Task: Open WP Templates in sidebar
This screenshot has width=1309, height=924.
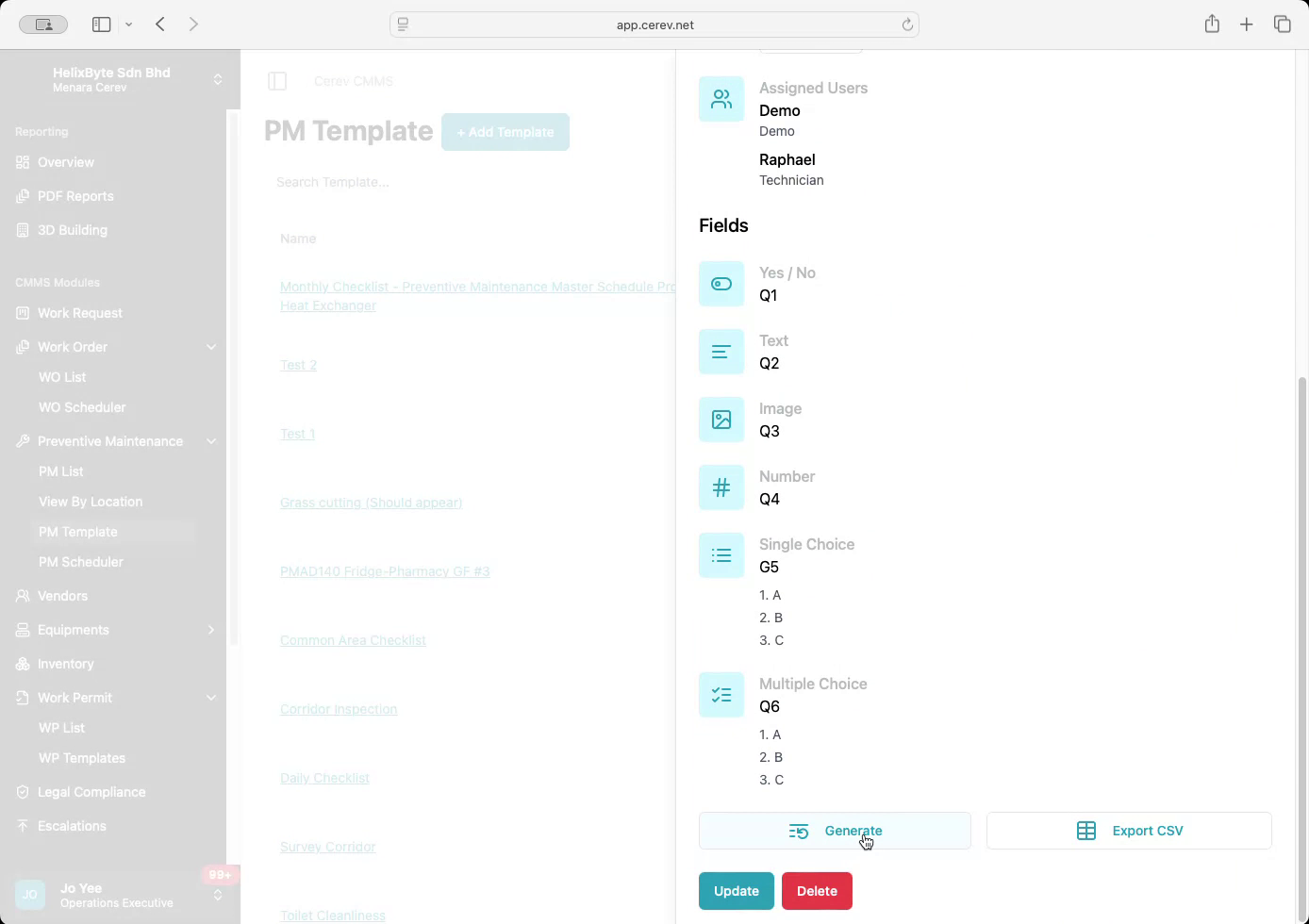Action: pyautogui.click(x=82, y=758)
